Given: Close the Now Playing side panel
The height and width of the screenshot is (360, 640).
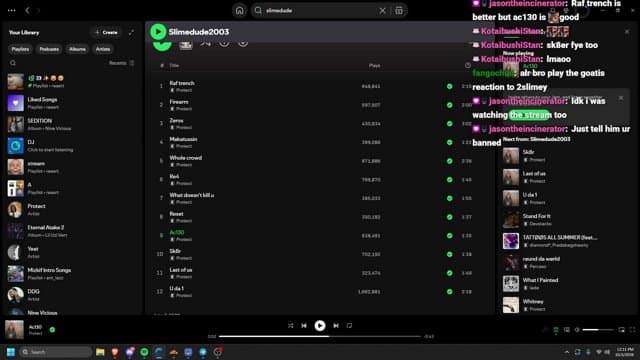Looking at the screenshot, I should tap(627, 32).
